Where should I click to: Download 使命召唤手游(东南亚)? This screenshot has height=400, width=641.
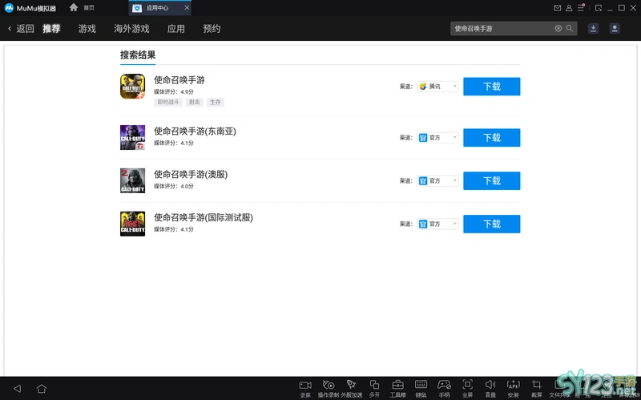point(492,137)
